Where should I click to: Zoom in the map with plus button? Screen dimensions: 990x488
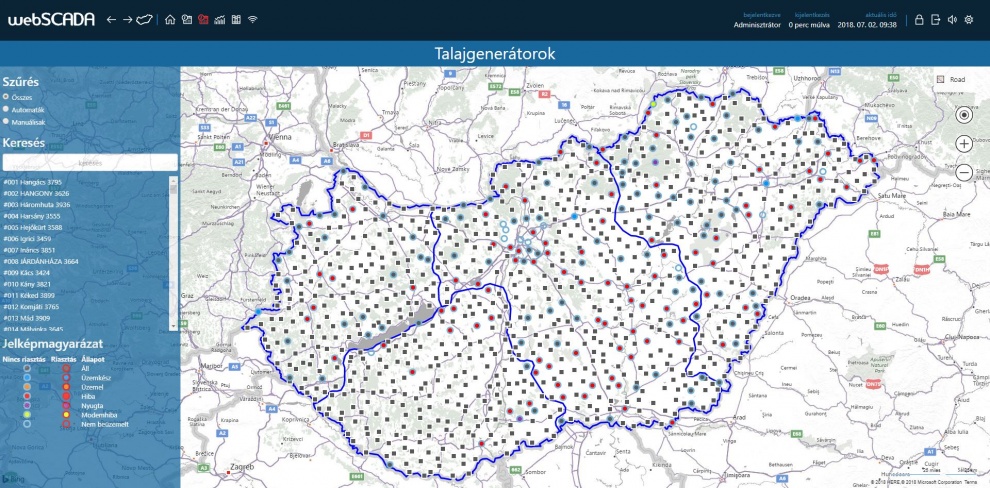tap(963, 144)
